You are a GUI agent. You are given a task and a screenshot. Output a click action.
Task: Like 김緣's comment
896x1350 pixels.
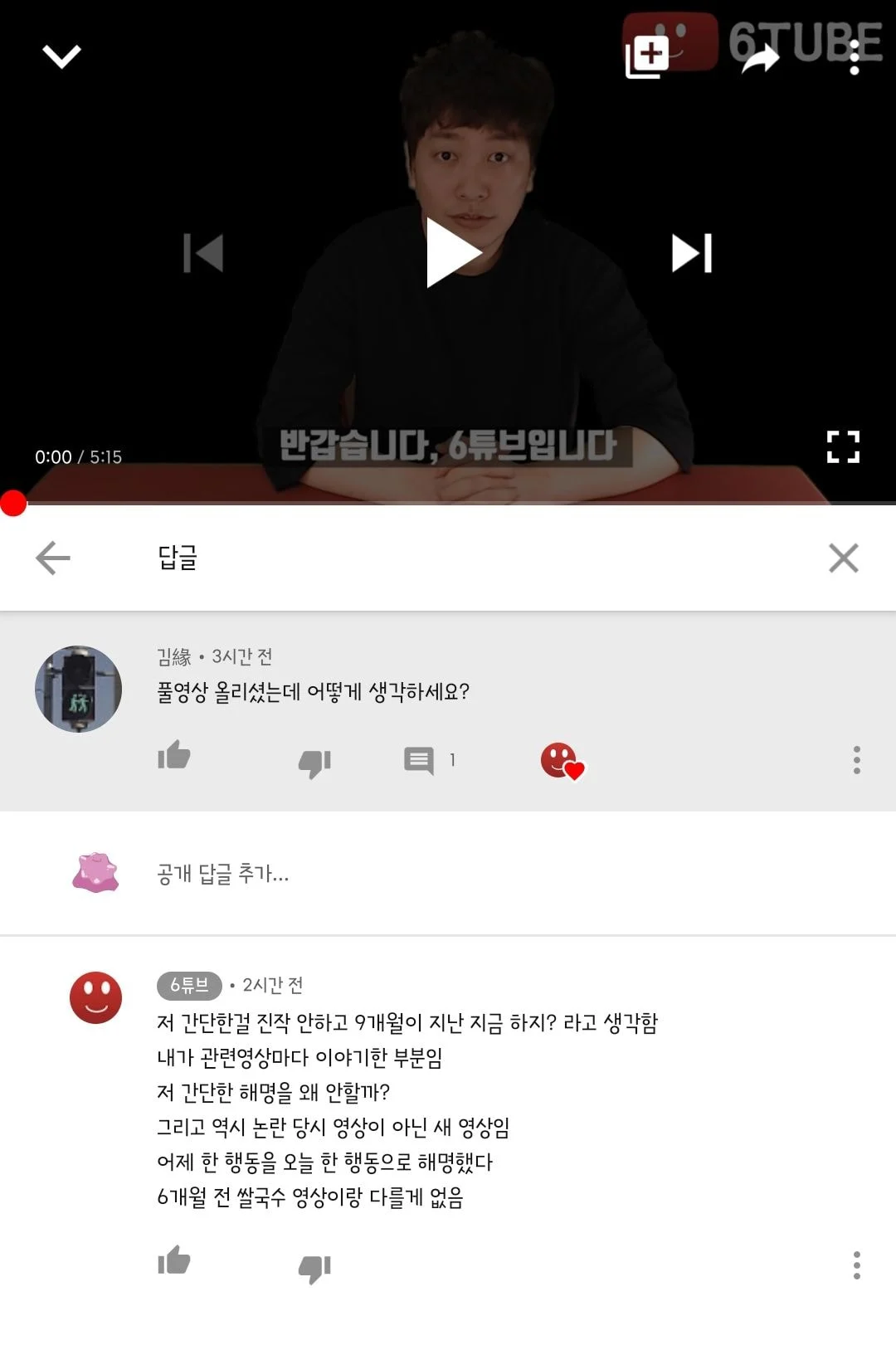174,755
